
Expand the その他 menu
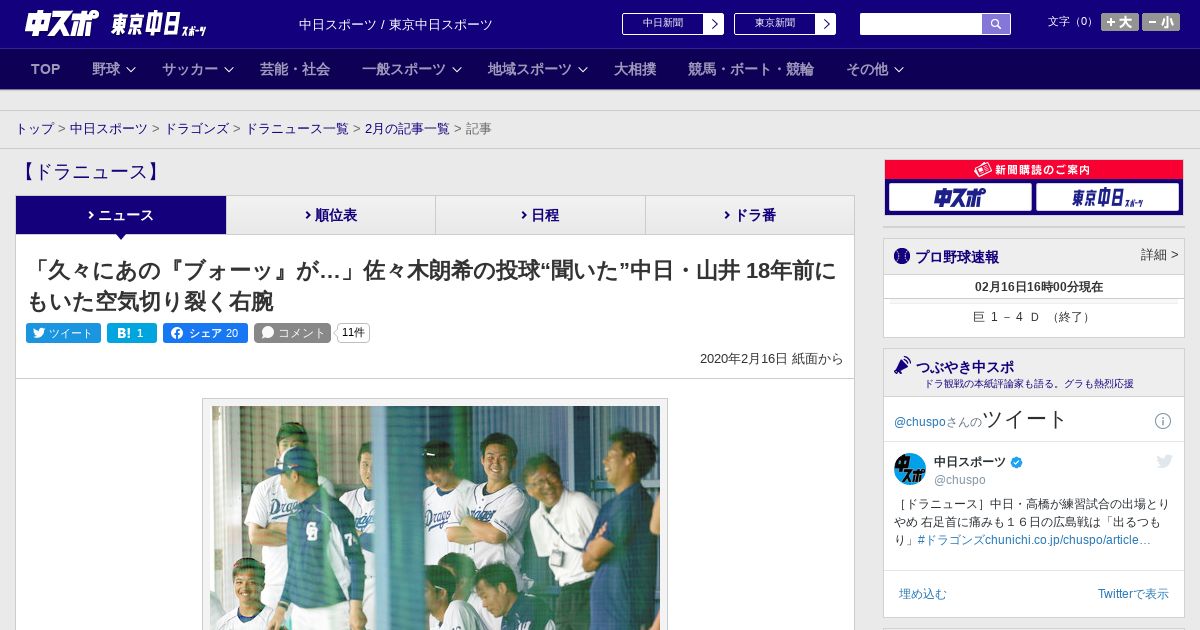tap(875, 69)
